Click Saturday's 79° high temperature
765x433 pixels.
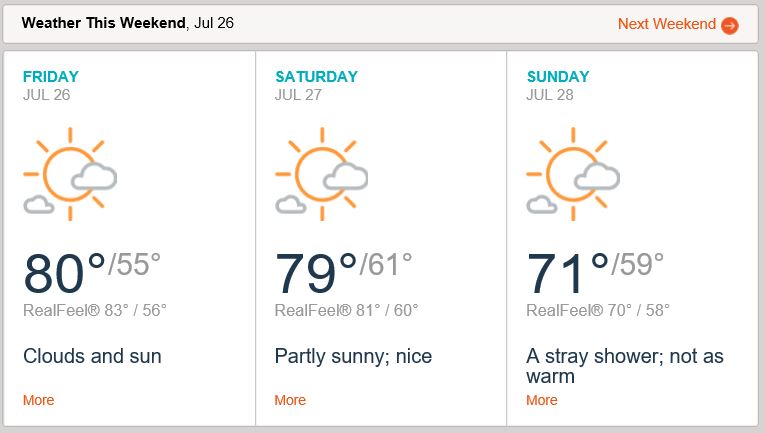click(316, 274)
